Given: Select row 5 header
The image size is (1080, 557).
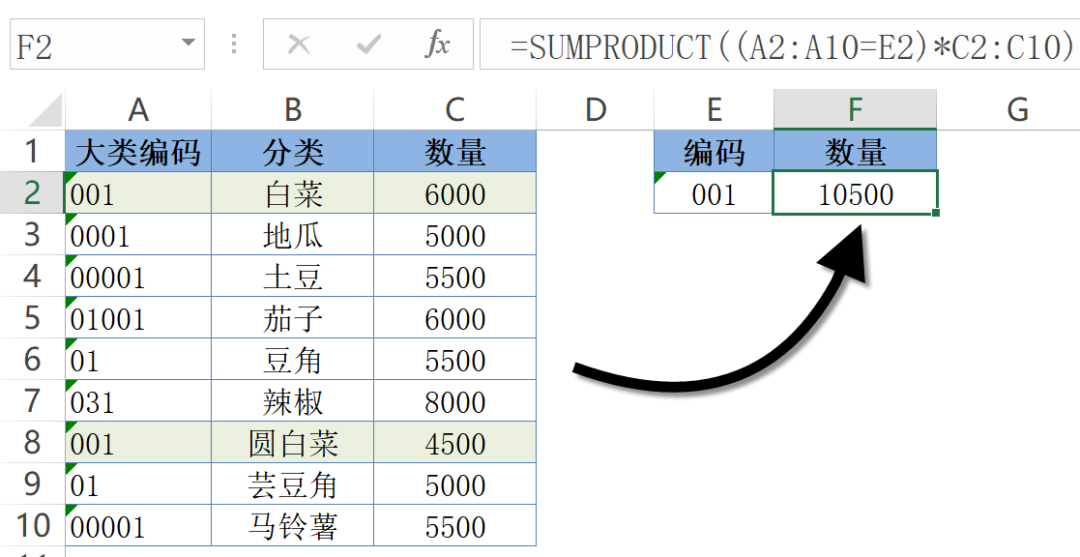Looking at the screenshot, I should [32, 317].
